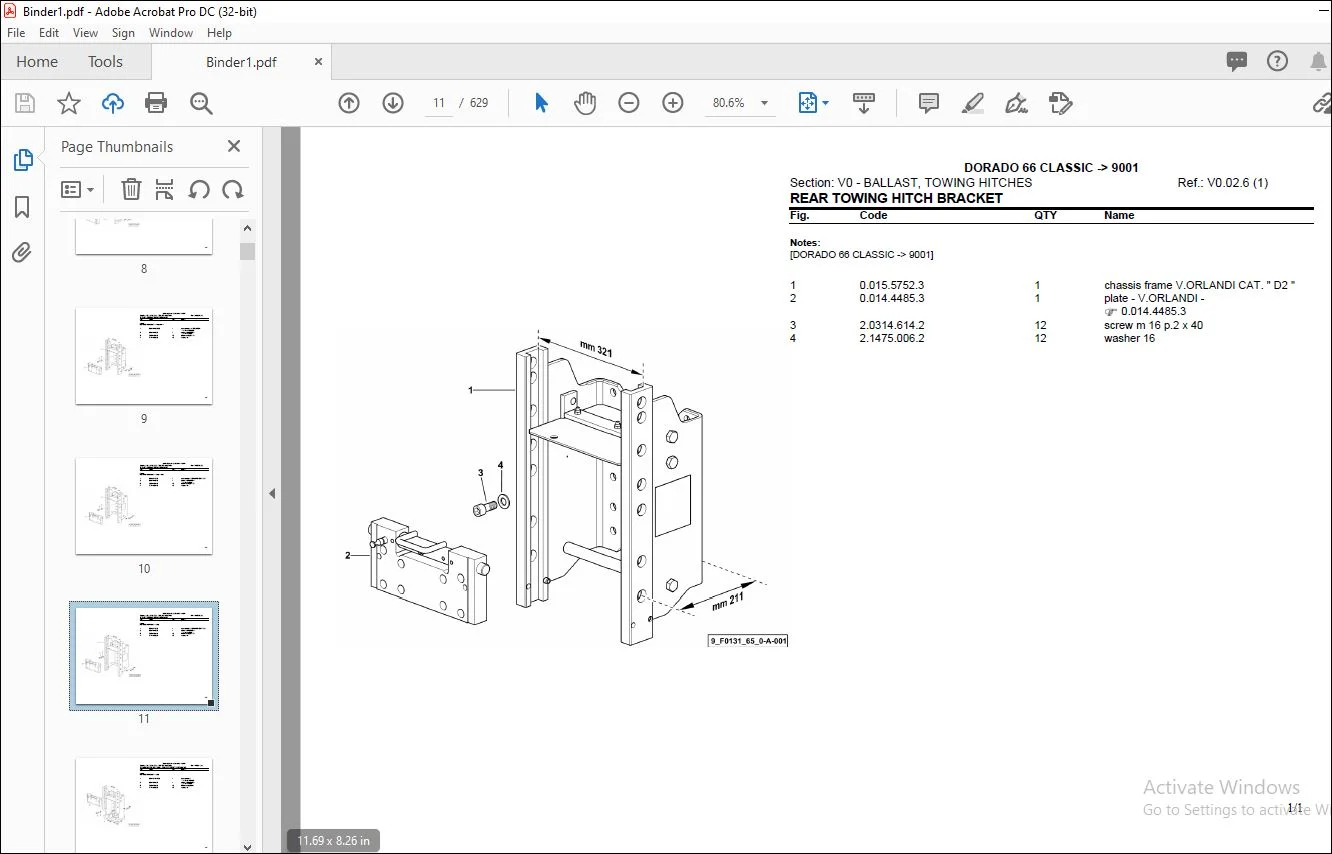Close the Page Thumbnails panel
This screenshot has width=1332, height=854.
click(x=234, y=146)
